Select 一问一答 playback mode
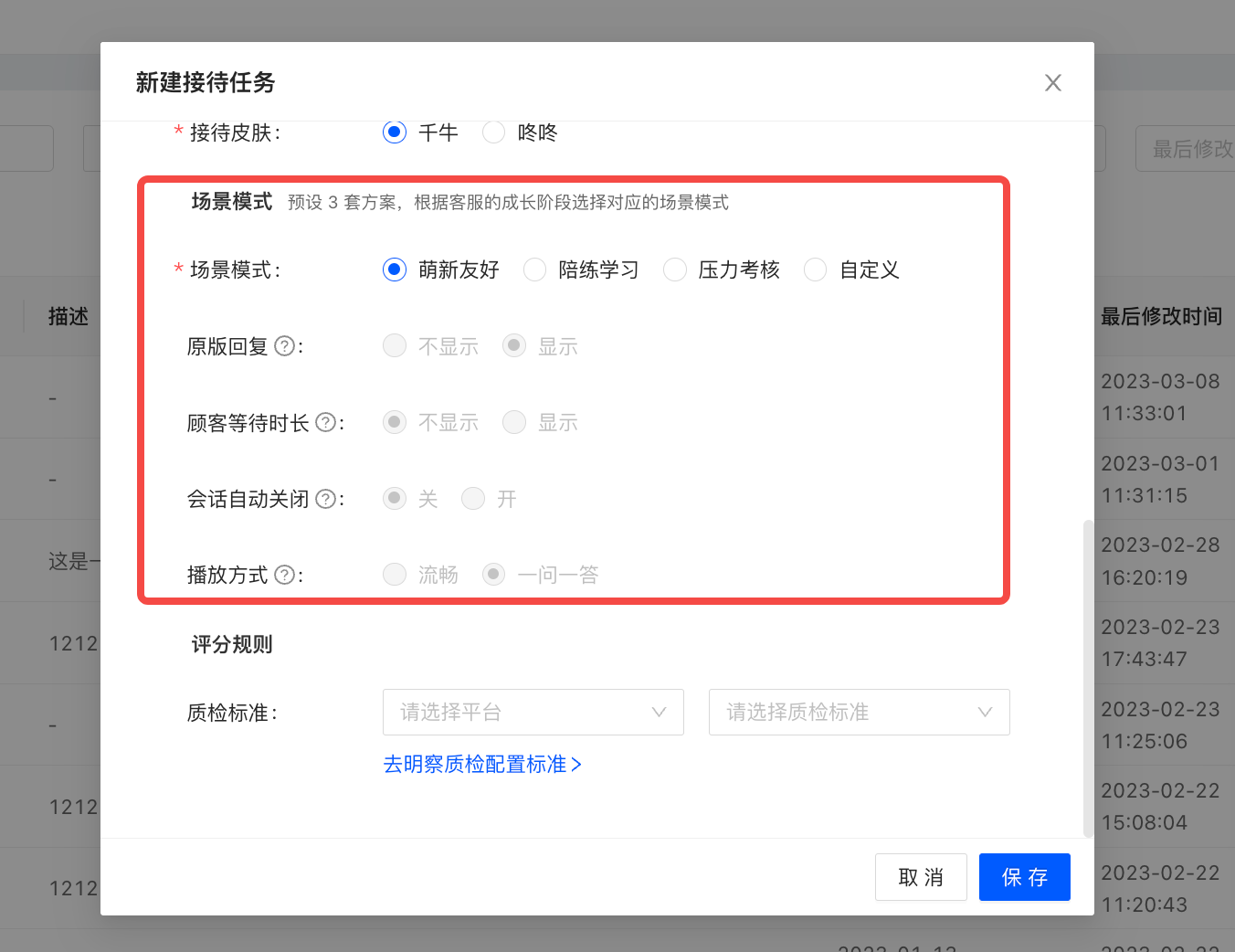 494,574
